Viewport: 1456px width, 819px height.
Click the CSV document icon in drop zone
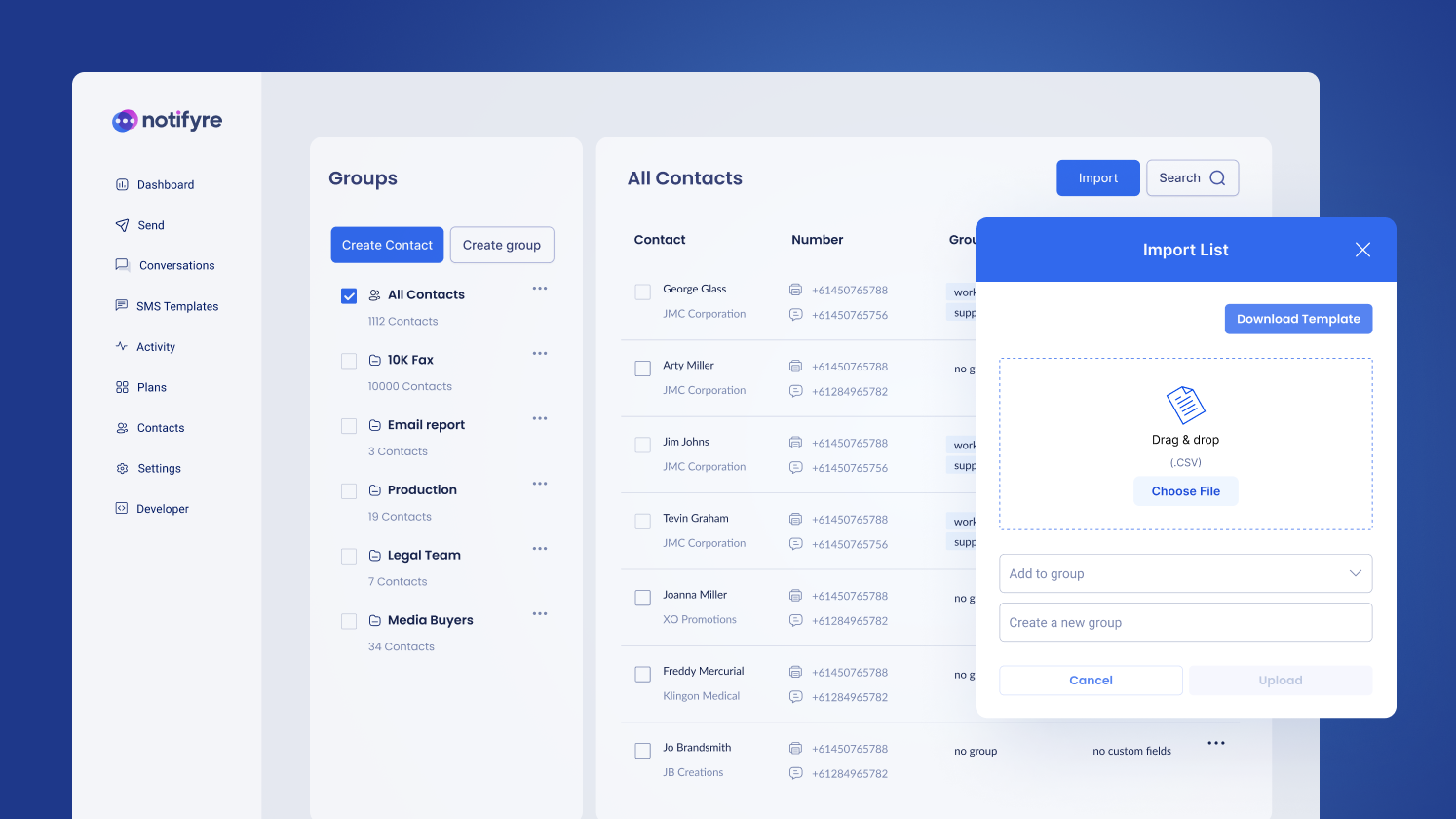point(1186,405)
